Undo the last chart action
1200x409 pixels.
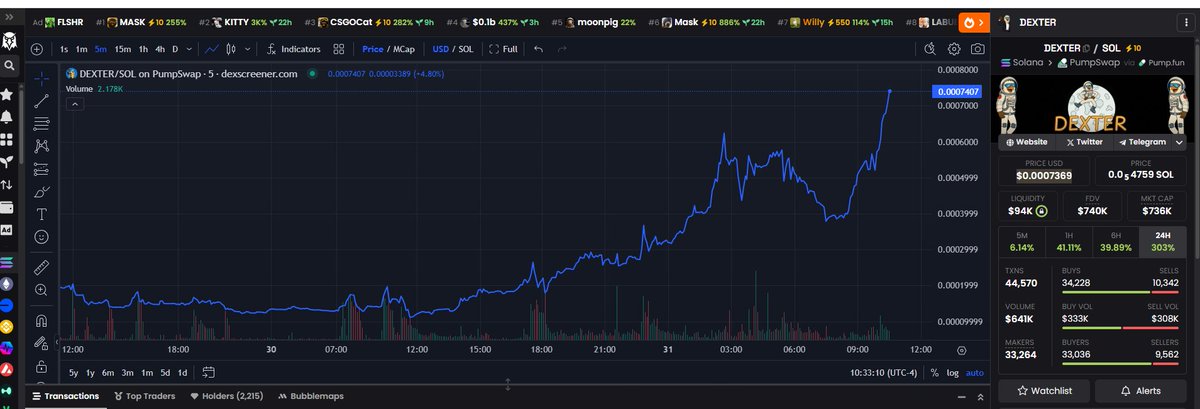click(539, 48)
